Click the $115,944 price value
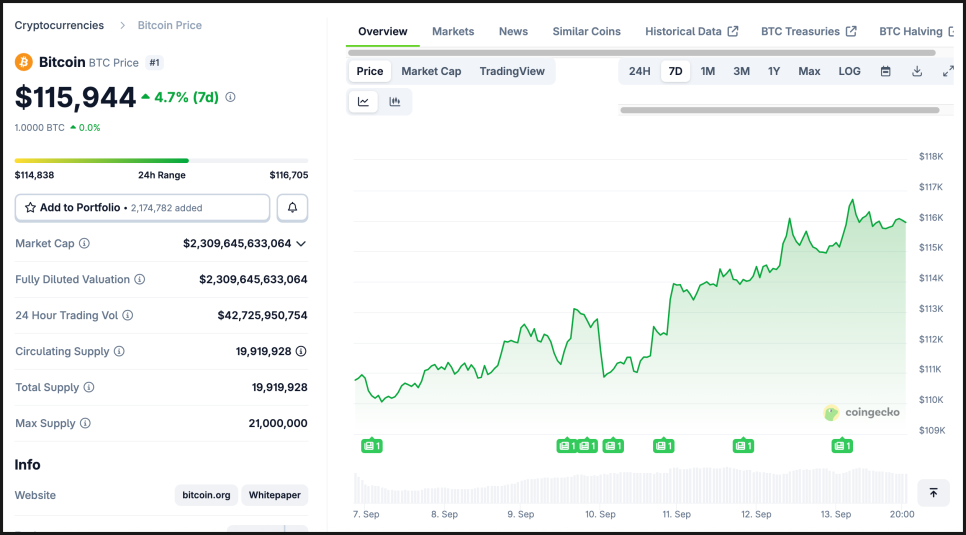 (x=75, y=97)
